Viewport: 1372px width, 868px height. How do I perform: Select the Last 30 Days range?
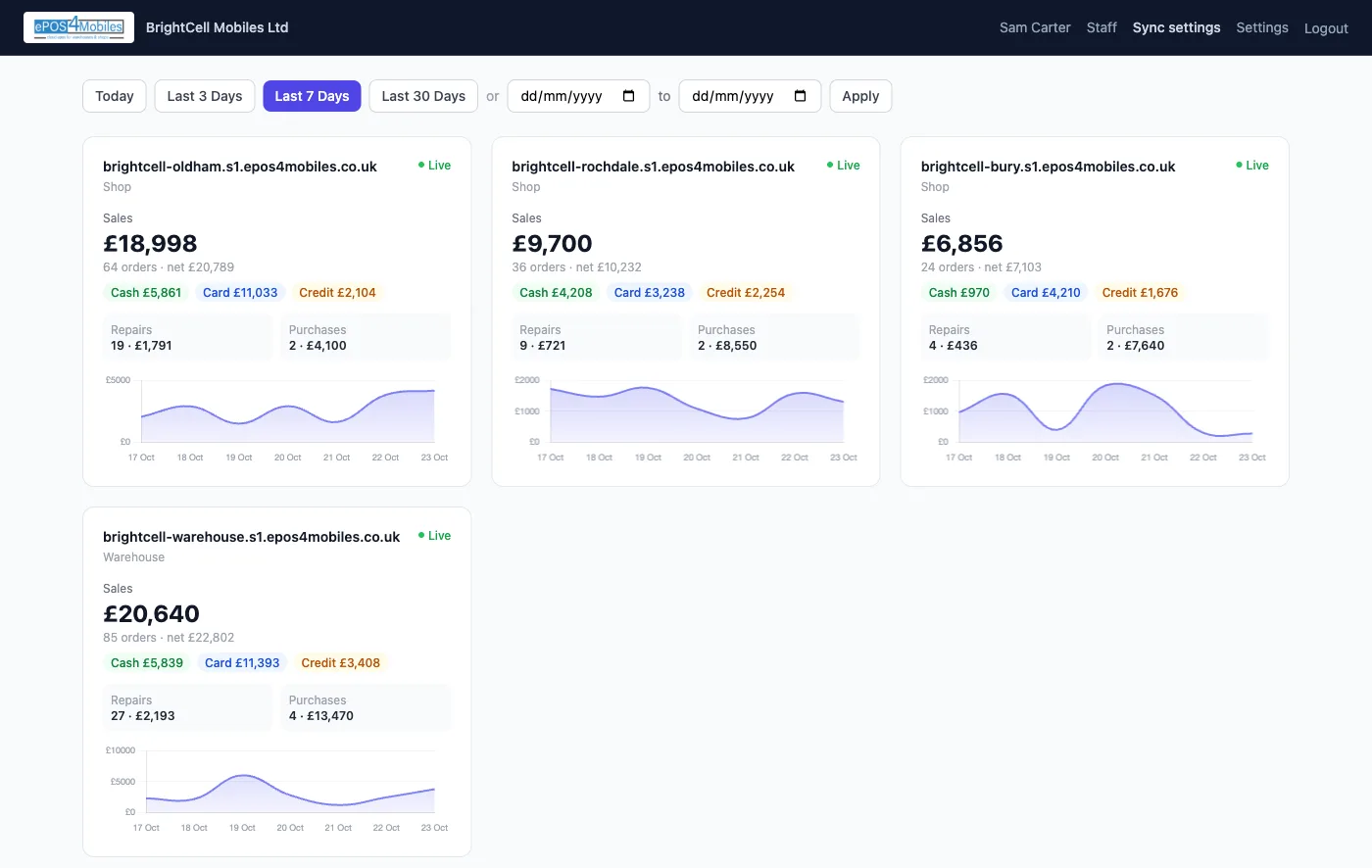[x=423, y=96]
